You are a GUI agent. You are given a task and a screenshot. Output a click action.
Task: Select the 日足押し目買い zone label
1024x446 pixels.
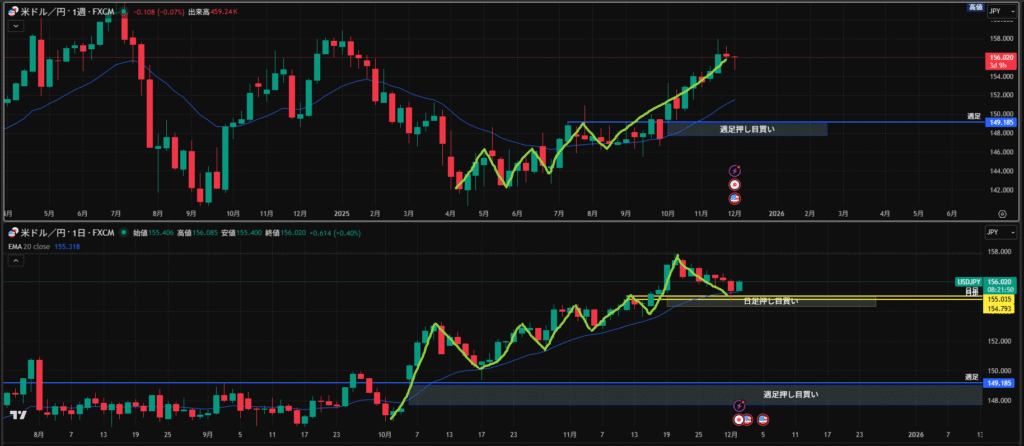pyautogui.click(x=770, y=300)
